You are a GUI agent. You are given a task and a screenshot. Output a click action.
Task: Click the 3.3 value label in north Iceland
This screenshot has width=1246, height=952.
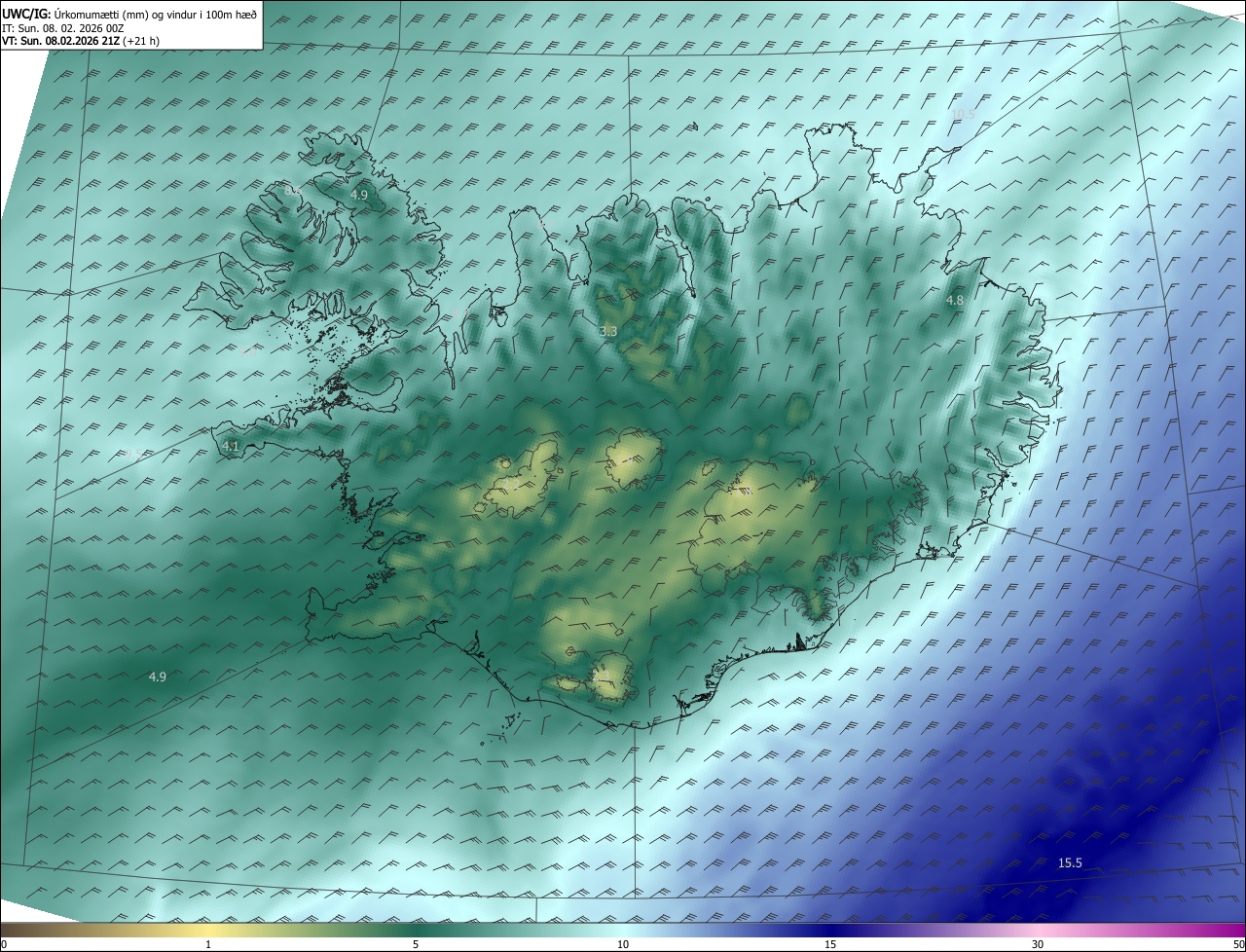pyautogui.click(x=608, y=332)
